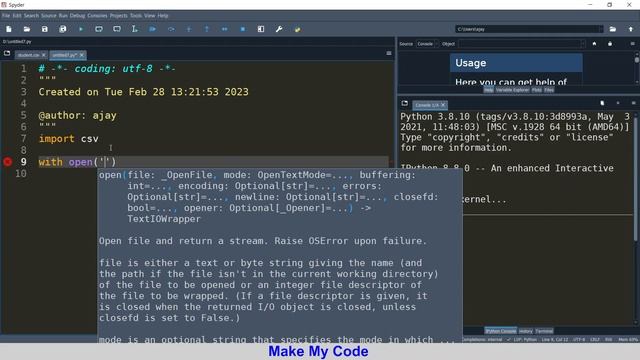The height and width of the screenshot is (360, 640).
Task: Open the Tools menu
Action: [x=136, y=16]
